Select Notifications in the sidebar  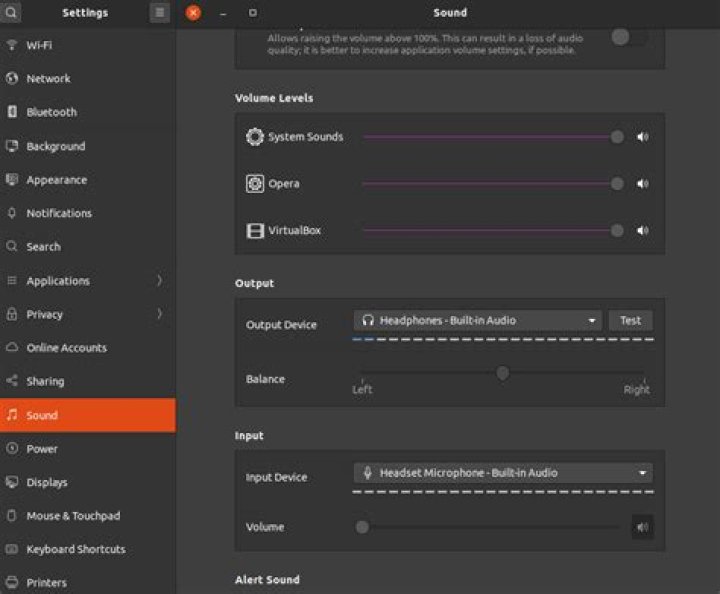point(88,213)
